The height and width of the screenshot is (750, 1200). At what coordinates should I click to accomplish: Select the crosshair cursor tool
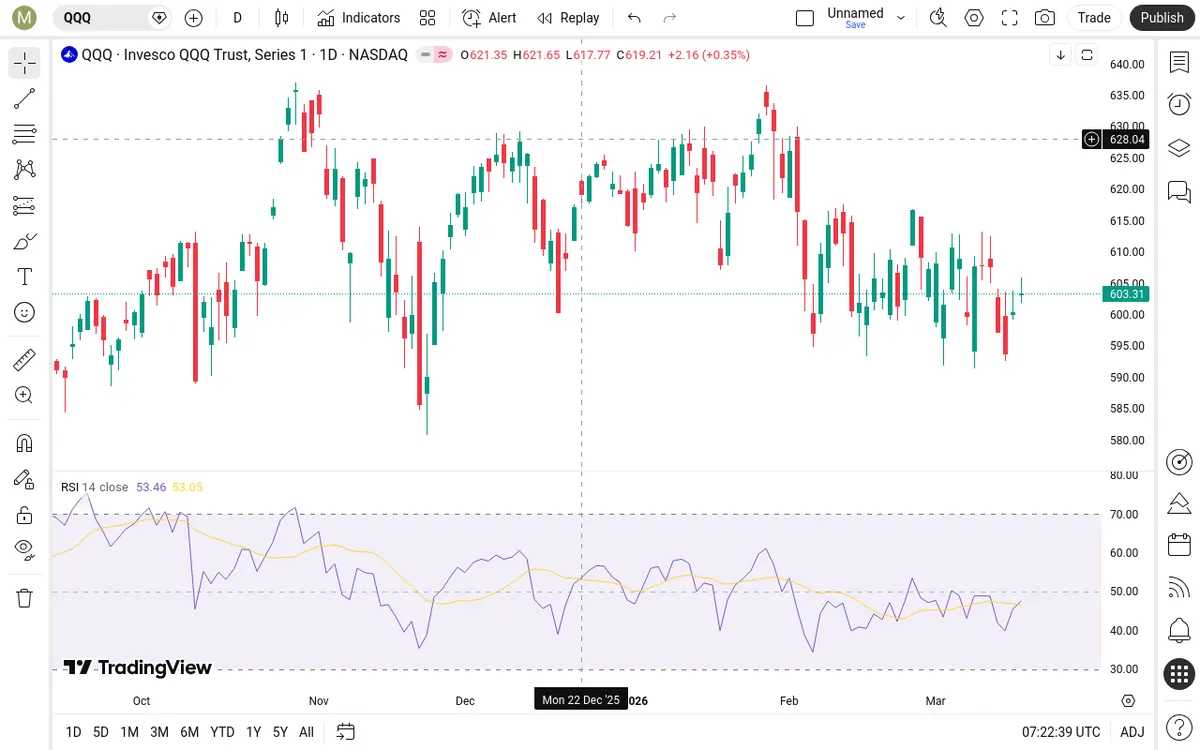tap(25, 63)
